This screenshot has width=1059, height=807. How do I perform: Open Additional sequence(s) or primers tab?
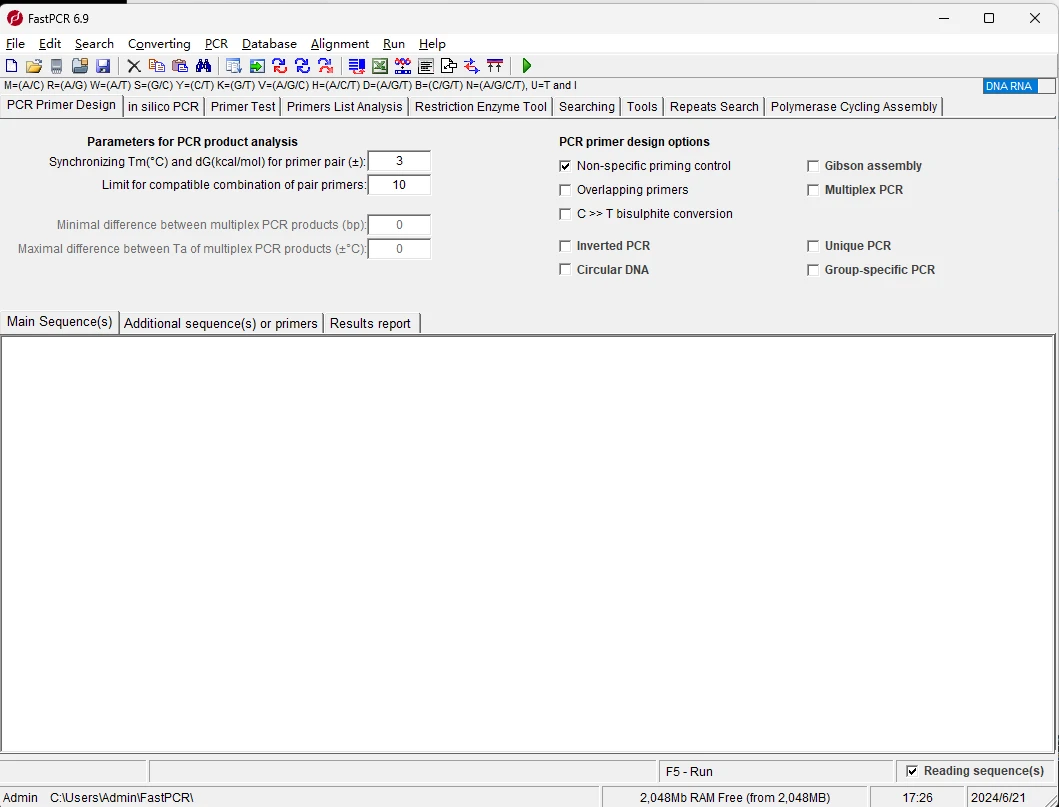(221, 323)
